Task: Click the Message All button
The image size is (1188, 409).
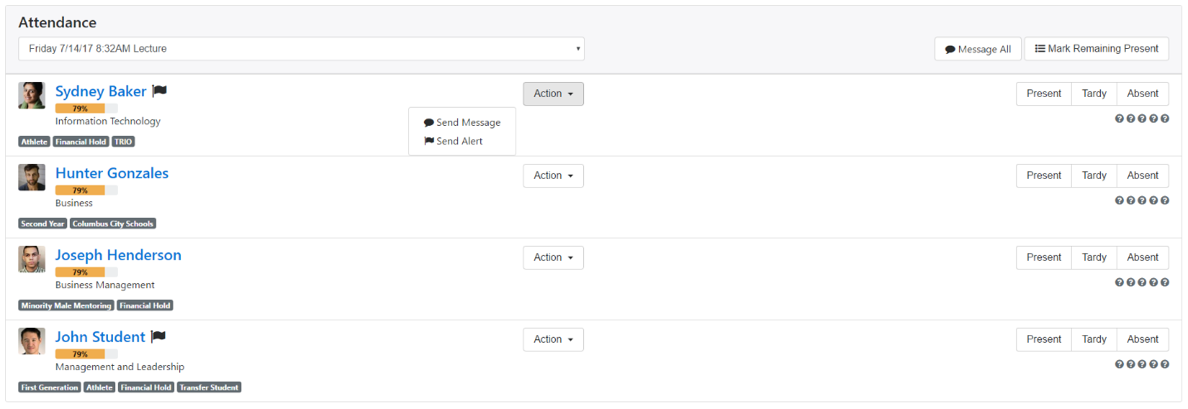Action: pyautogui.click(x=978, y=49)
